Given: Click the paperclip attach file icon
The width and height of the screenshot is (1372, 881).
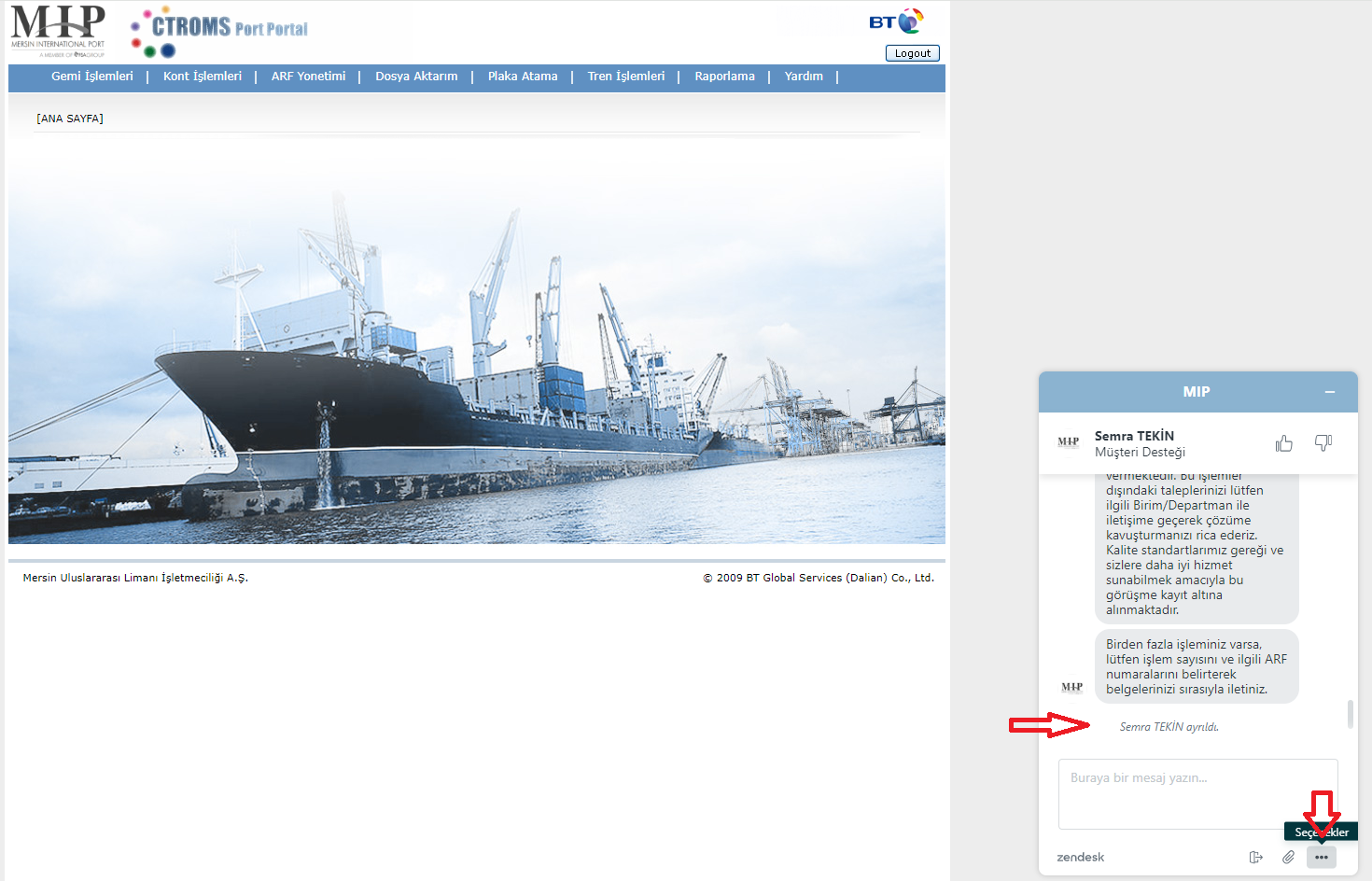Looking at the screenshot, I should coord(1288,857).
